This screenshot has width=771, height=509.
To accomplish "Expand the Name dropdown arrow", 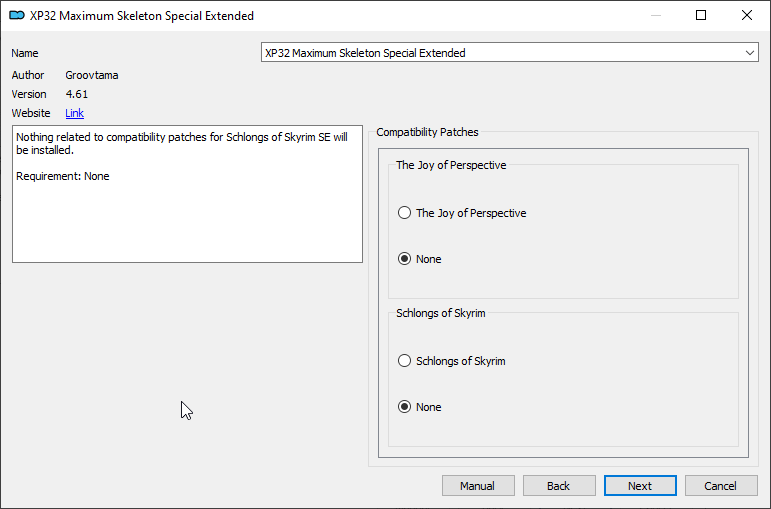I will pos(750,53).
